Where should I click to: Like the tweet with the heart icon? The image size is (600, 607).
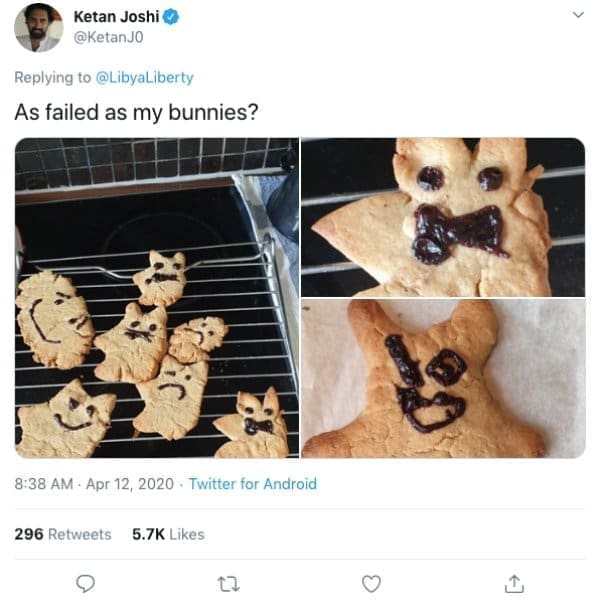pyautogui.click(x=371, y=582)
